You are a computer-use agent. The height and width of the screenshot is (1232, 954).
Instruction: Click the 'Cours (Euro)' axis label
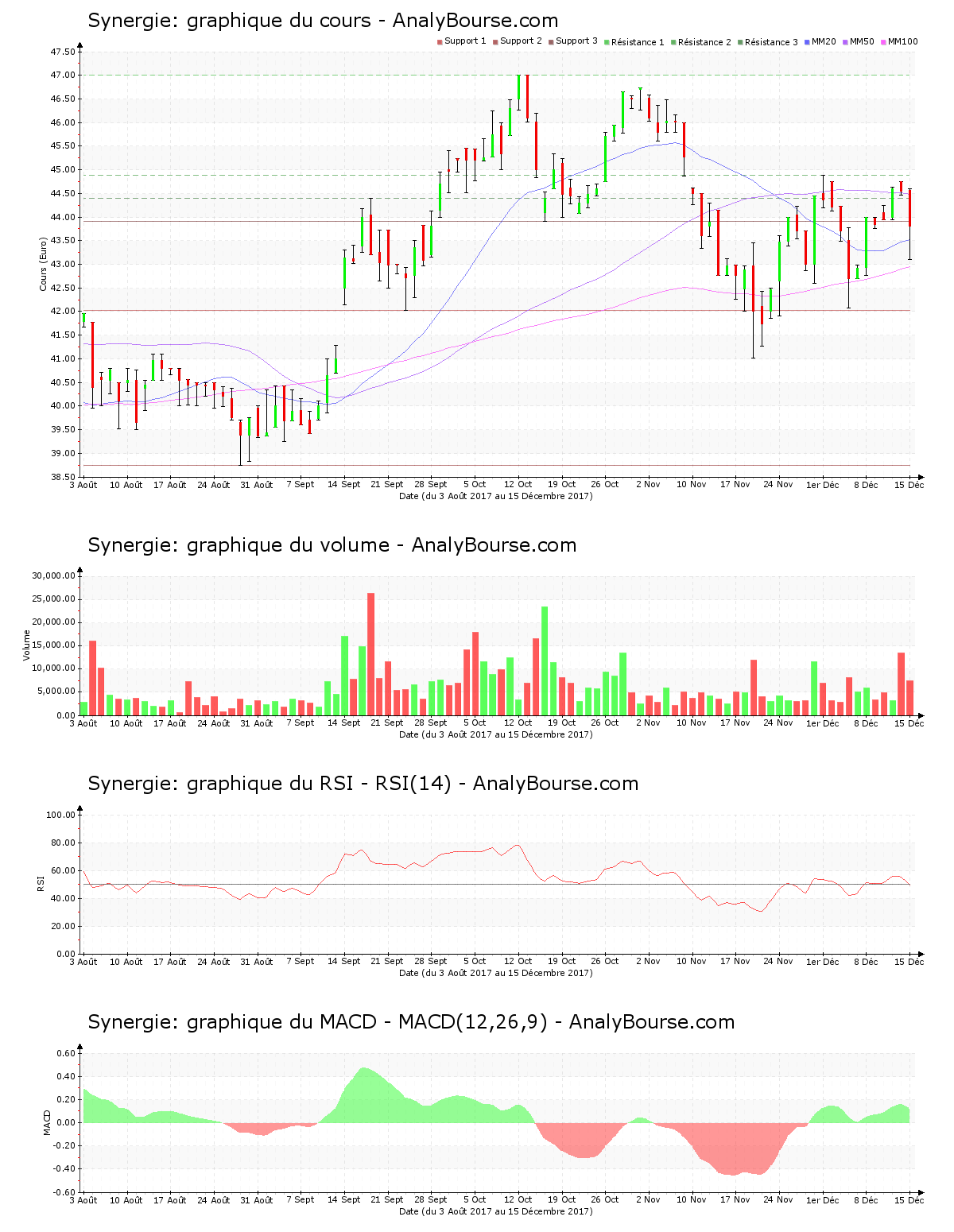(44, 264)
